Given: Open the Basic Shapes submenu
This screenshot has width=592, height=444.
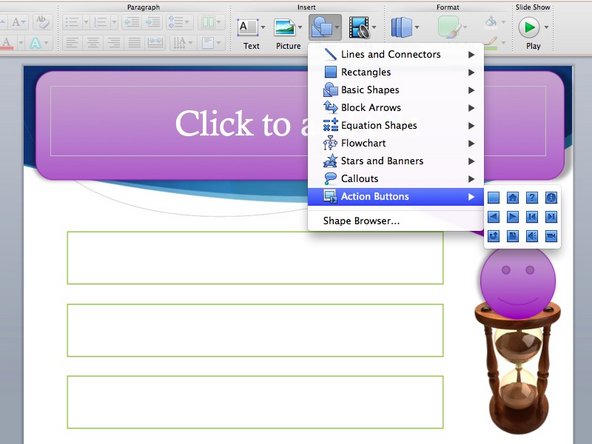Looking at the screenshot, I should click(396, 90).
